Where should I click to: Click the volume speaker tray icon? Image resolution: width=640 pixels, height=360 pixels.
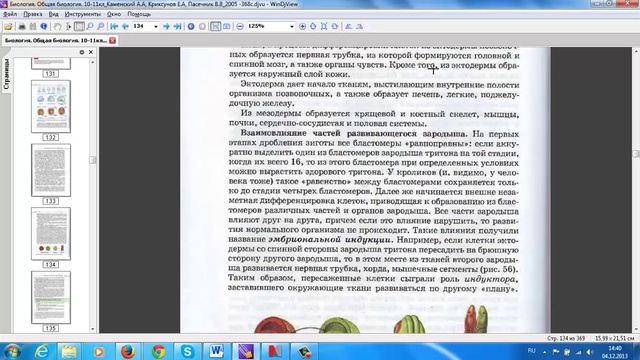590,352
